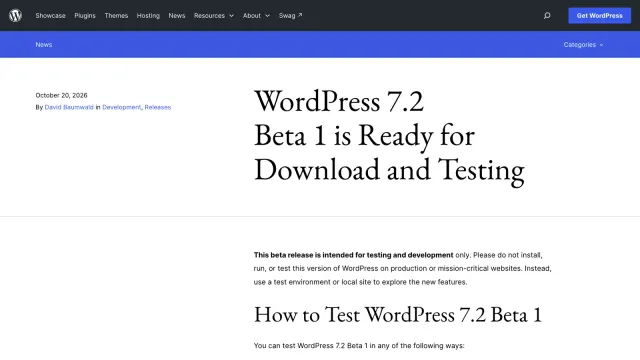Select Hosting in navigation bar
The image size is (640, 360).
click(x=148, y=16)
